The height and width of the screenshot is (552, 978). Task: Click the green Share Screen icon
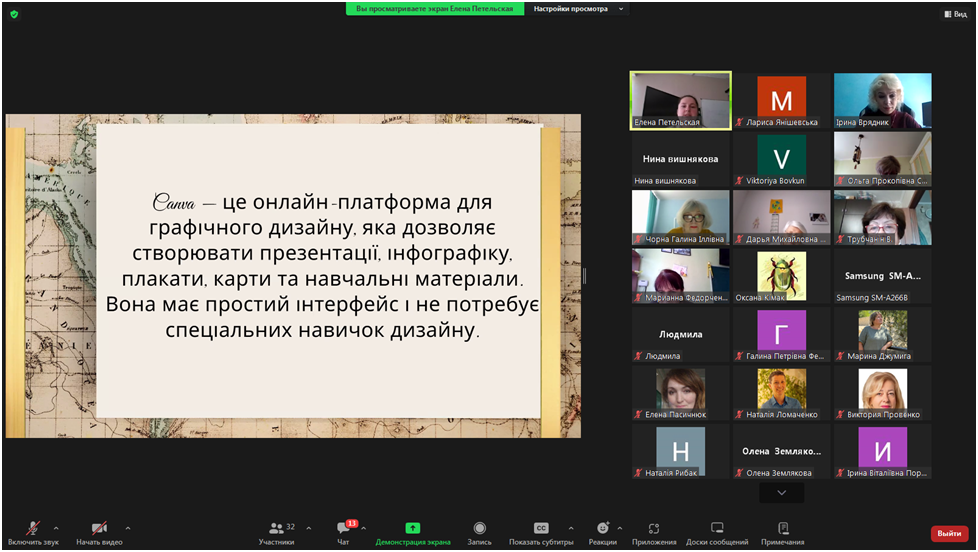(413, 528)
